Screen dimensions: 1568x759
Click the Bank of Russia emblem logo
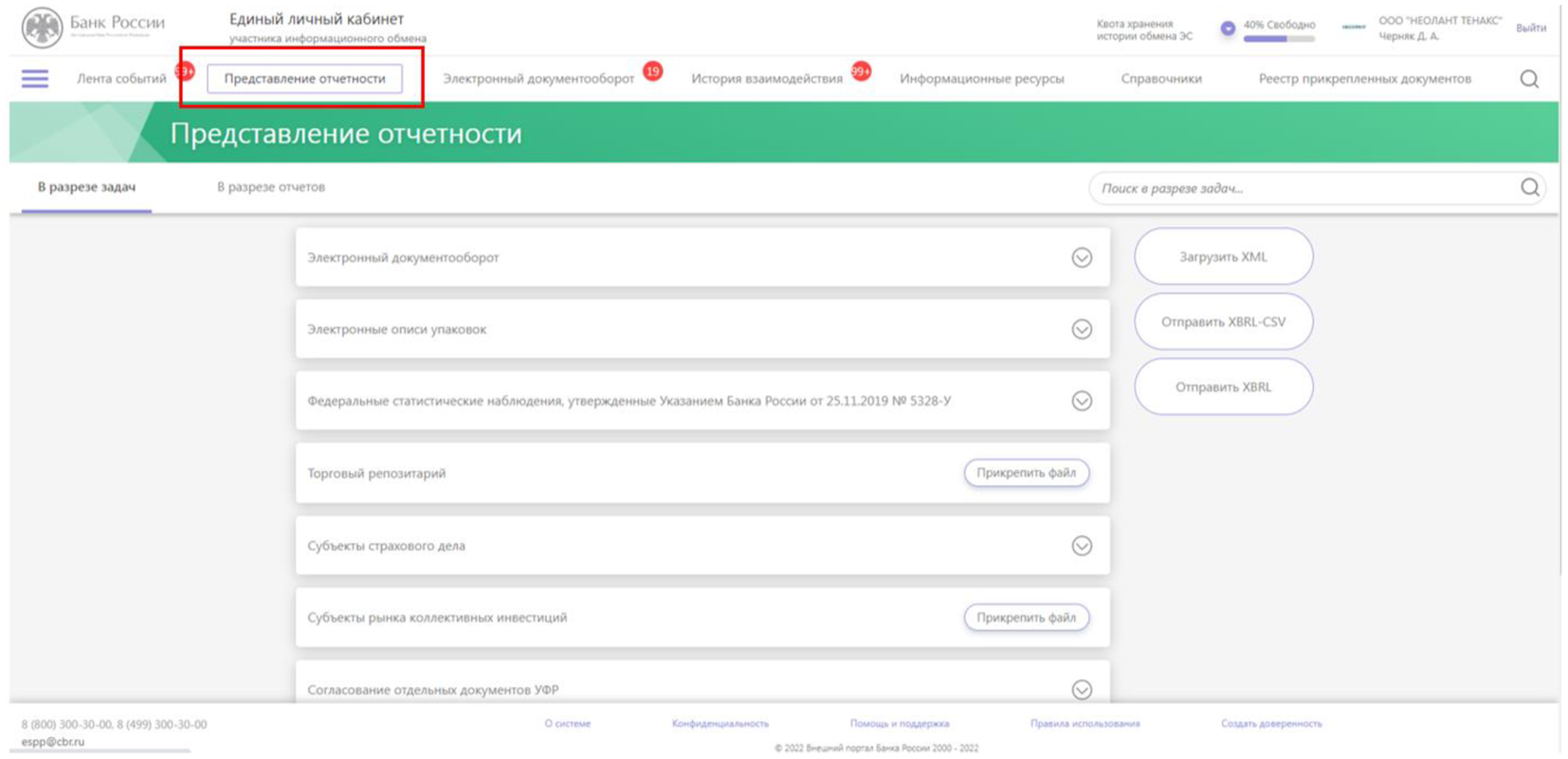coord(42,27)
